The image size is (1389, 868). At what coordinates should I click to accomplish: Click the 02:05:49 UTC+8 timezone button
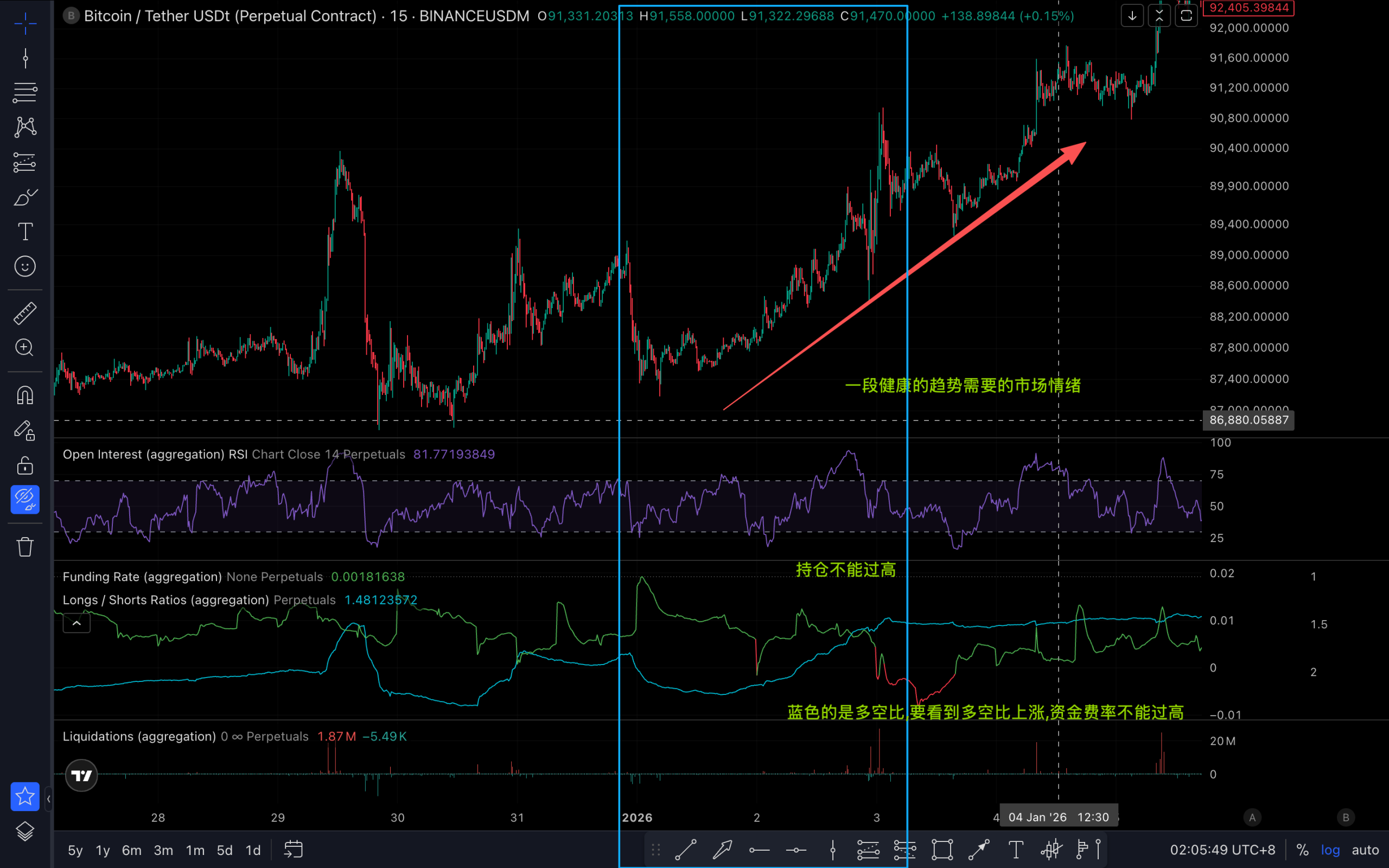click(1222, 850)
